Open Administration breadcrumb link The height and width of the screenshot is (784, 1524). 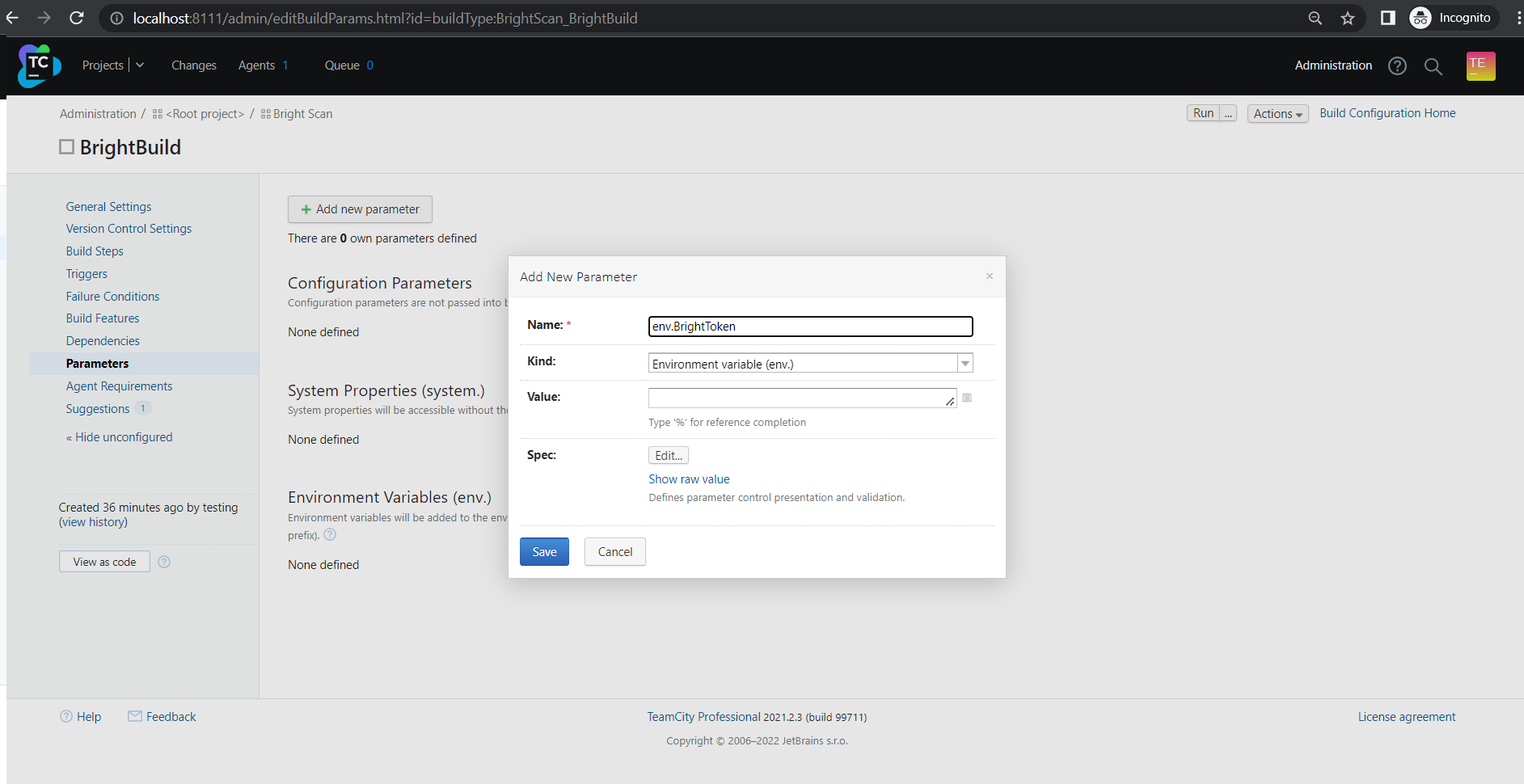point(98,114)
